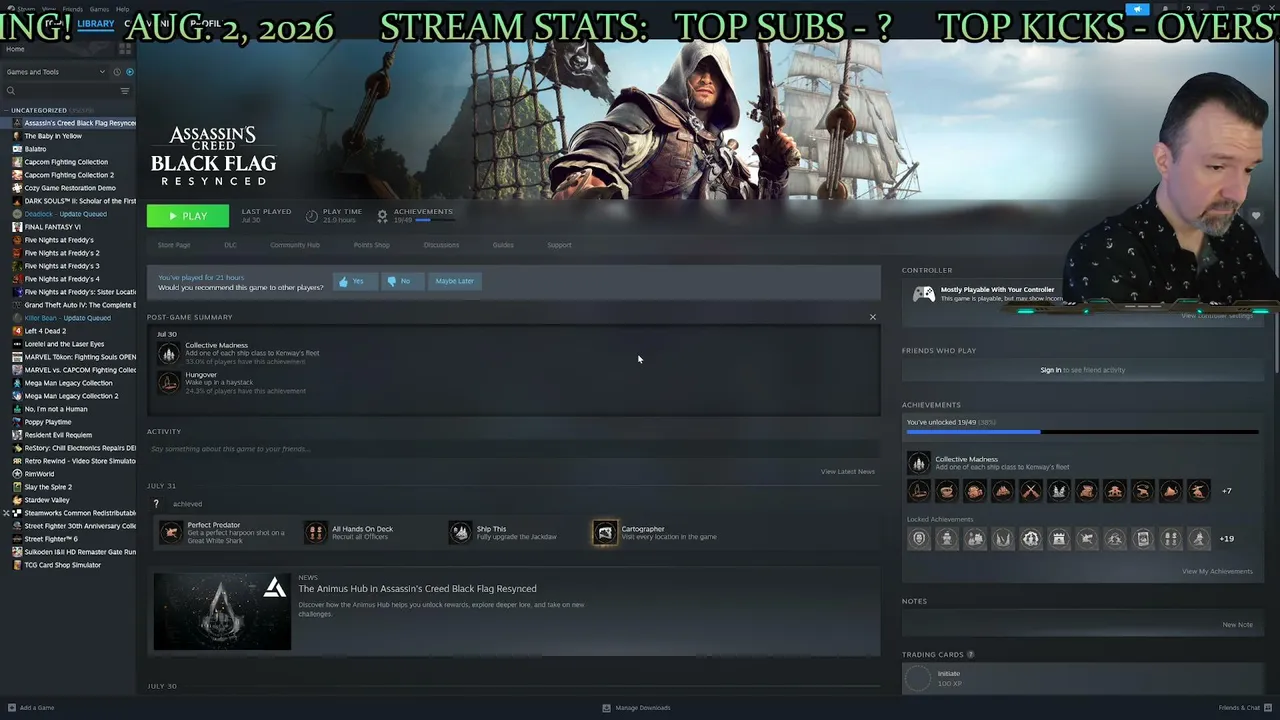1280x720 pixels.
Task: Open the Games menu
Action: 100,9
